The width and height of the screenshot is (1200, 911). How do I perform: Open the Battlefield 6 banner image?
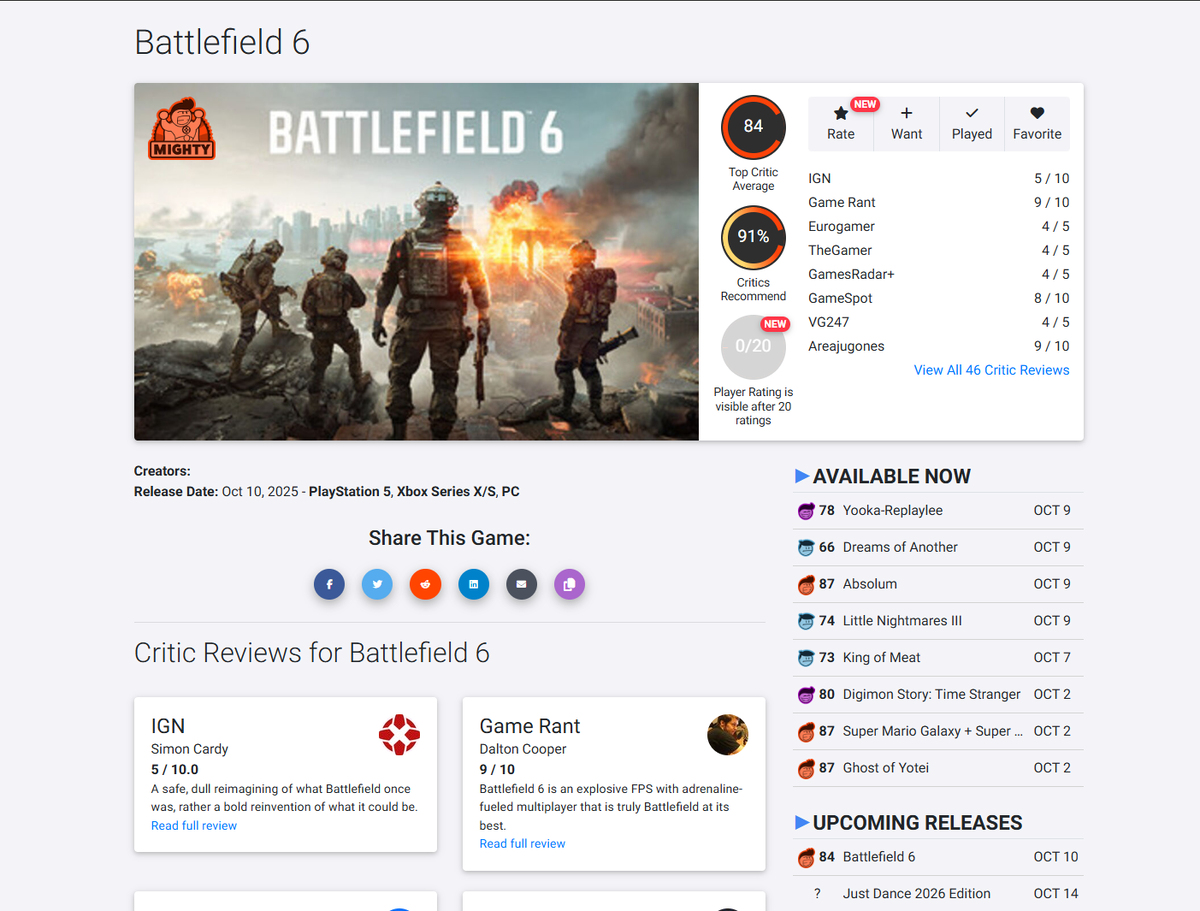[x=416, y=262]
